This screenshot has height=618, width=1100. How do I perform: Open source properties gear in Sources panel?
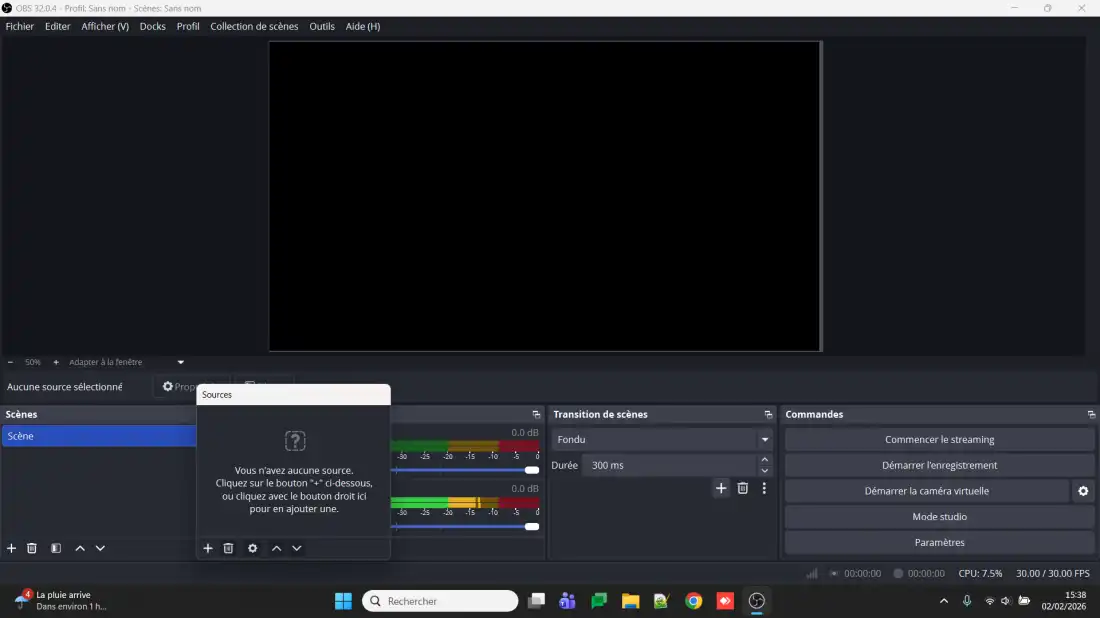coord(252,548)
